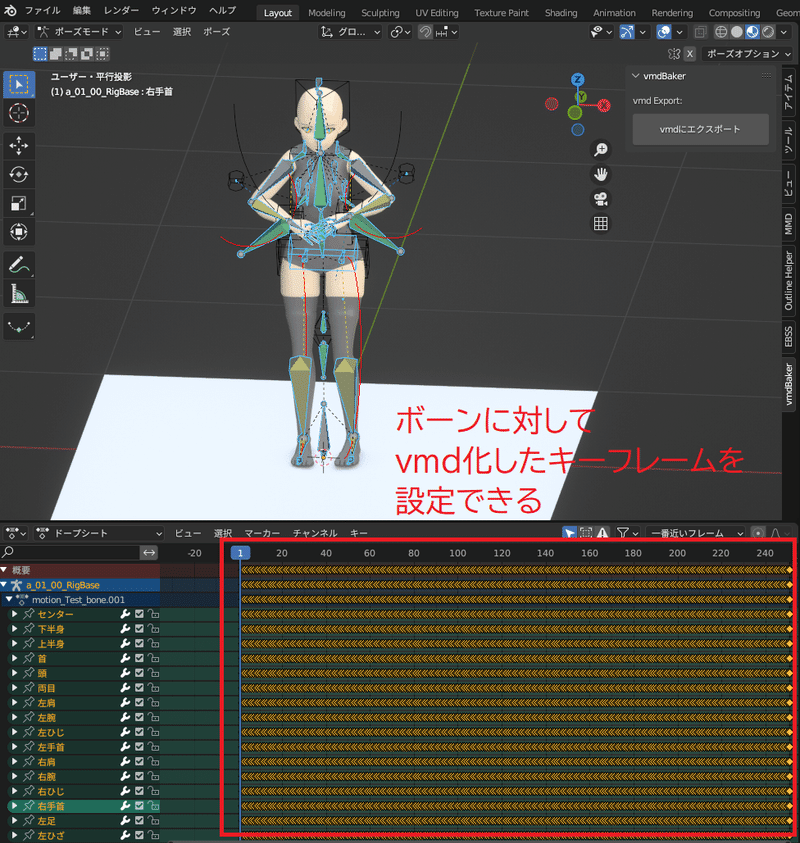Open マーカー menu in dope sheet
The image size is (800, 843).
click(262, 533)
